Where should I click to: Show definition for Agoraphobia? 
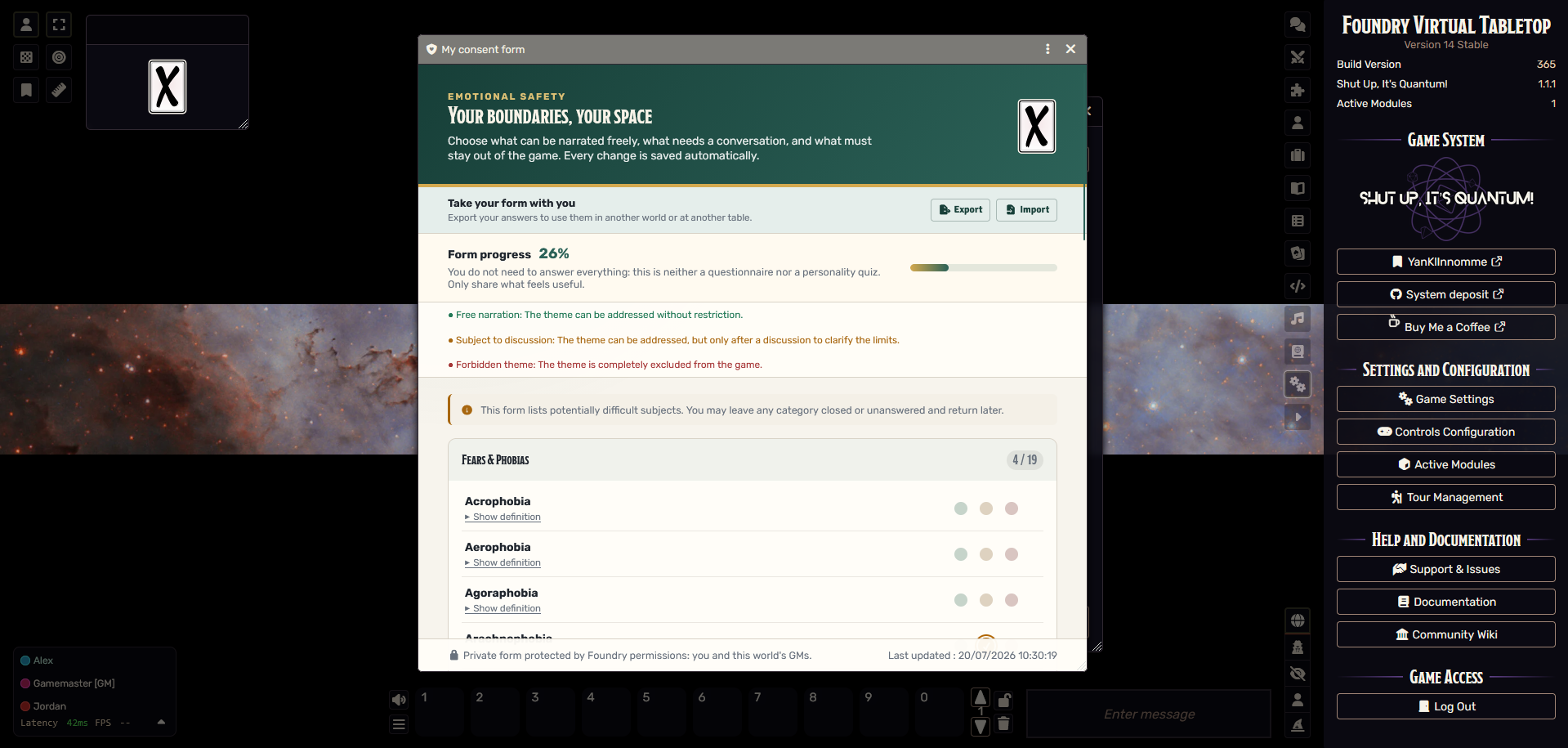point(503,609)
